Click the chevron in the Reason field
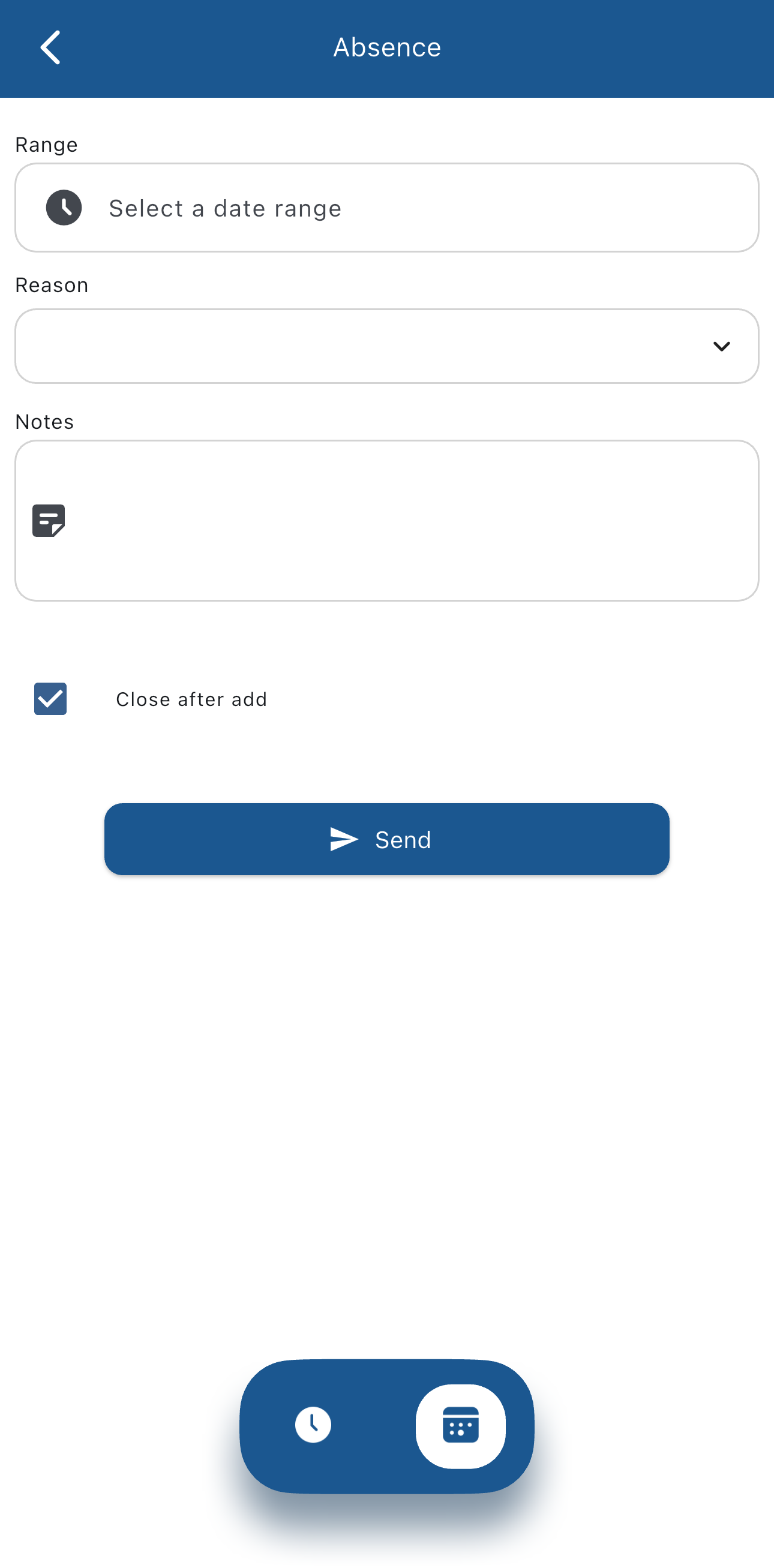Viewport: 774px width, 1568px height. pos(722,346)
